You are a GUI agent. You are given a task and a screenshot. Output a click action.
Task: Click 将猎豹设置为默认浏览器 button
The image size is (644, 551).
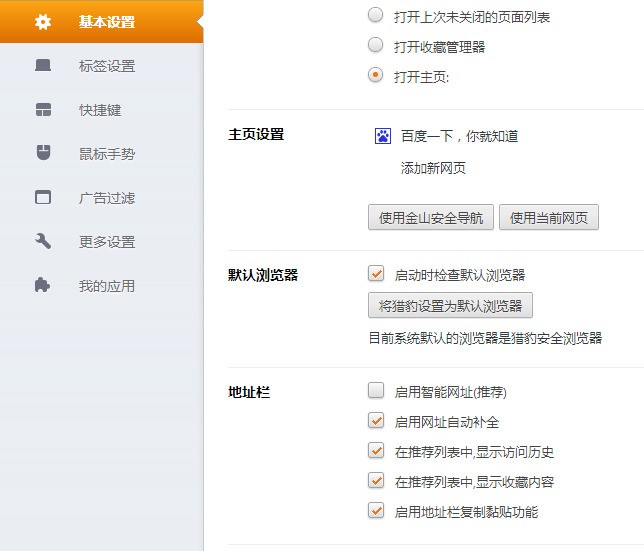pos(451,305)
